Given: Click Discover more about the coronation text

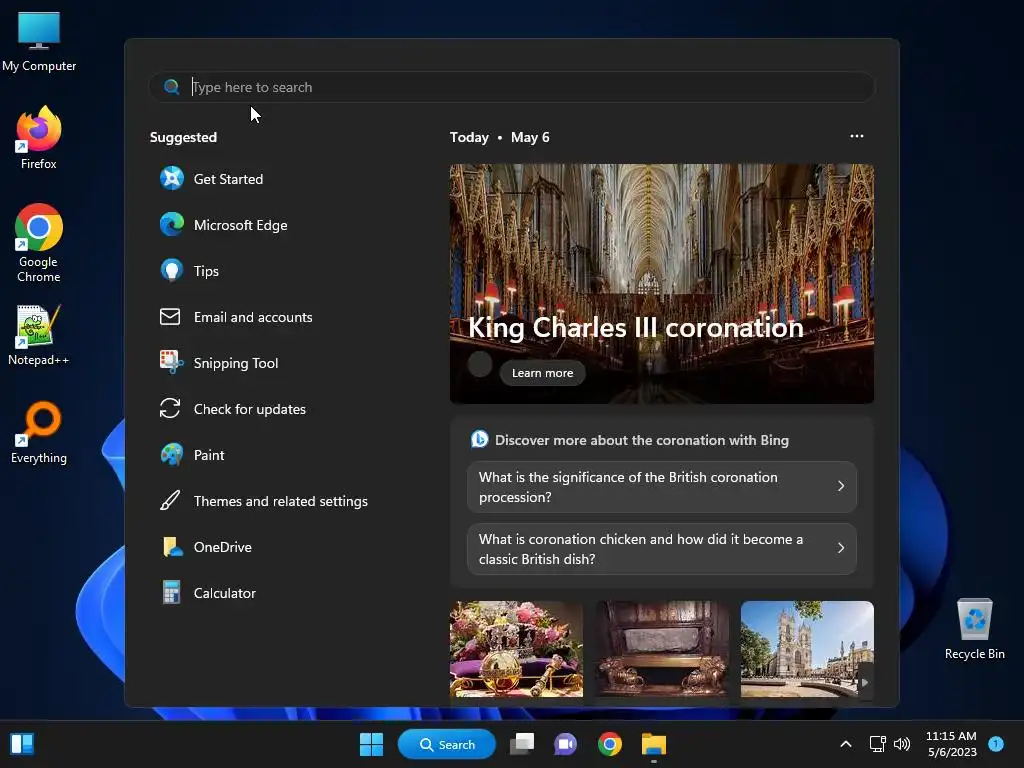Looking at the screenshot, I should [641, 440].
